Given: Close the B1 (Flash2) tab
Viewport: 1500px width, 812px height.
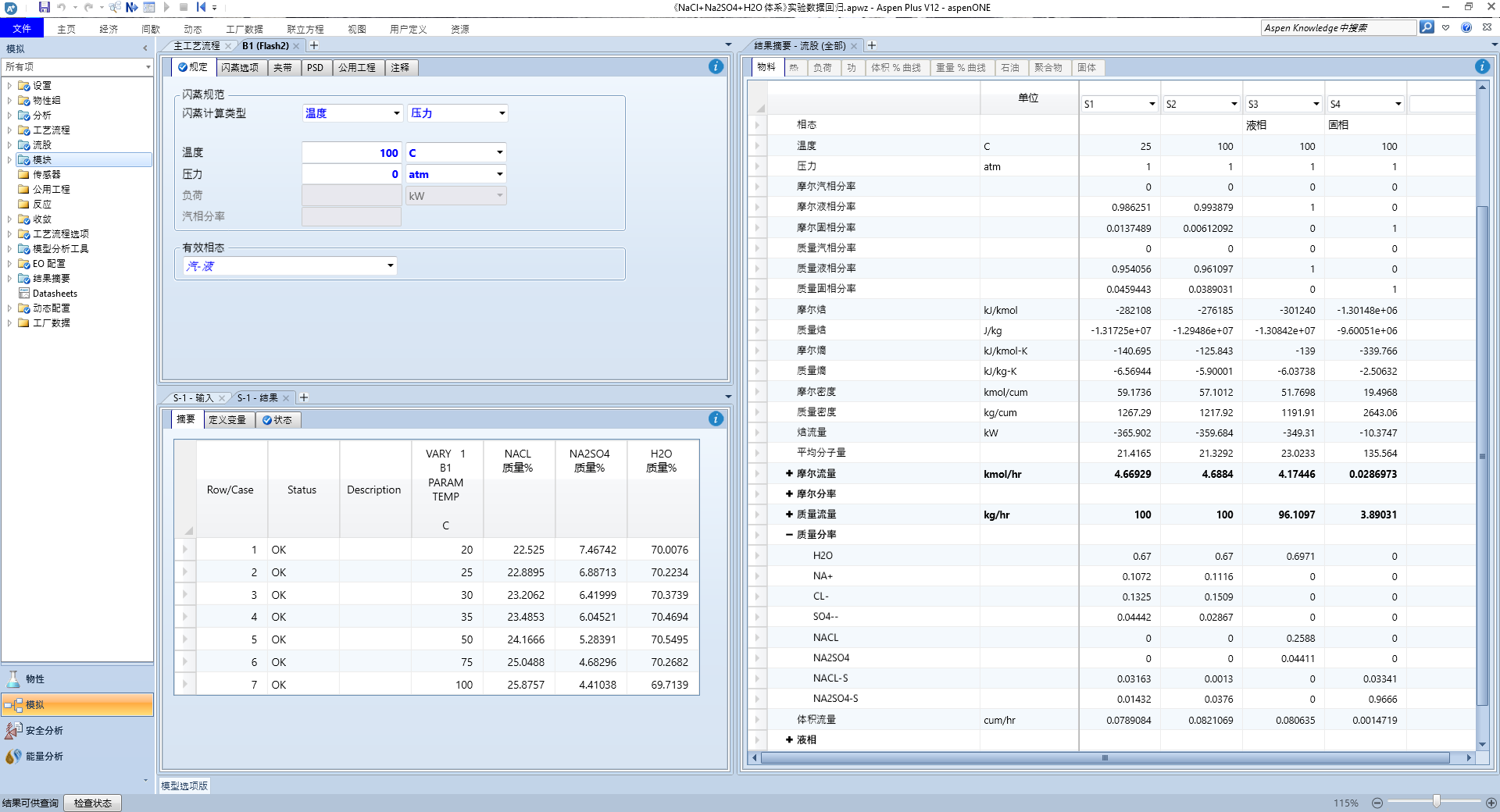Looking at the screenshot, I should tap(296, 46).
